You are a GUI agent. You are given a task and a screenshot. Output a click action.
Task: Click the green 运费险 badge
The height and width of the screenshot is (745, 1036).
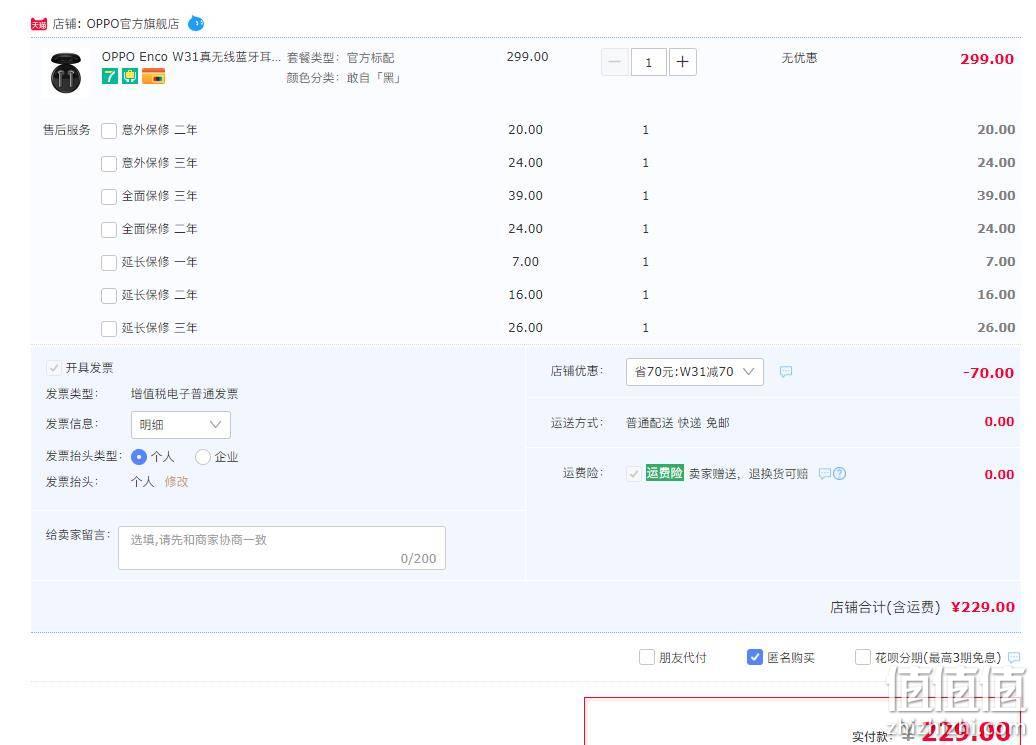[x=665, y=473]
